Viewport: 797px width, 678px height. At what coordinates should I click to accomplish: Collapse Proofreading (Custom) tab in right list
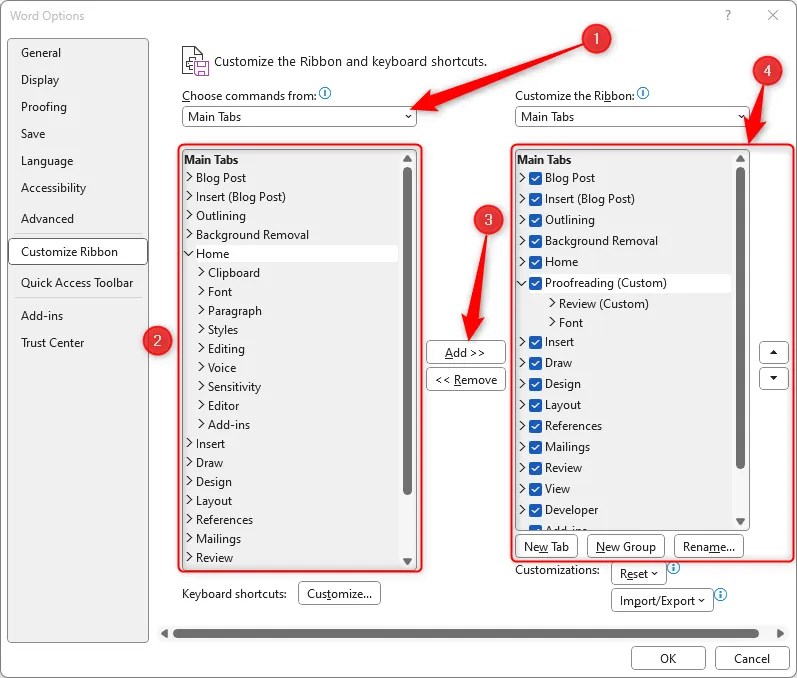(x=522, y=283)
